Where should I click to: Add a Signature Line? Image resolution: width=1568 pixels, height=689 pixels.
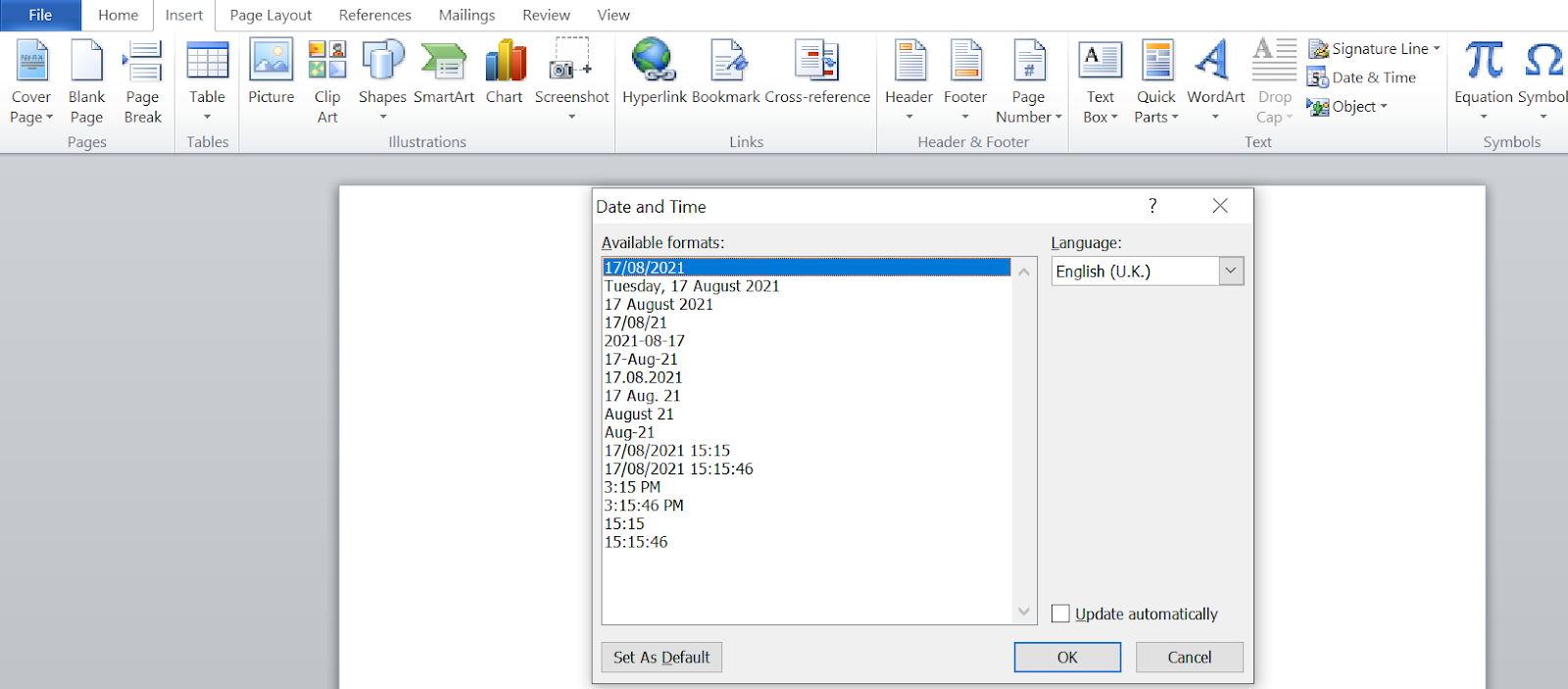1369,49
